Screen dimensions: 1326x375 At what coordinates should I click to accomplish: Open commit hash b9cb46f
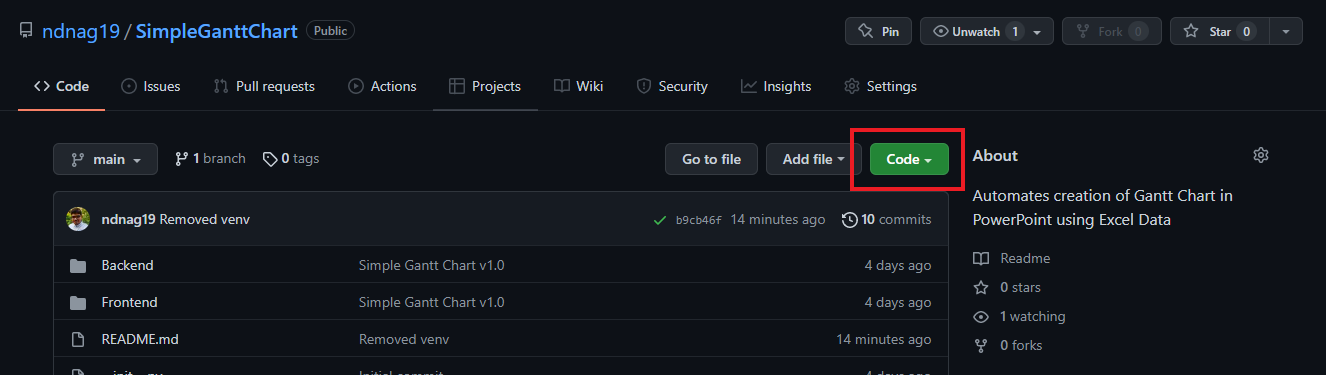tap(698, 220)
